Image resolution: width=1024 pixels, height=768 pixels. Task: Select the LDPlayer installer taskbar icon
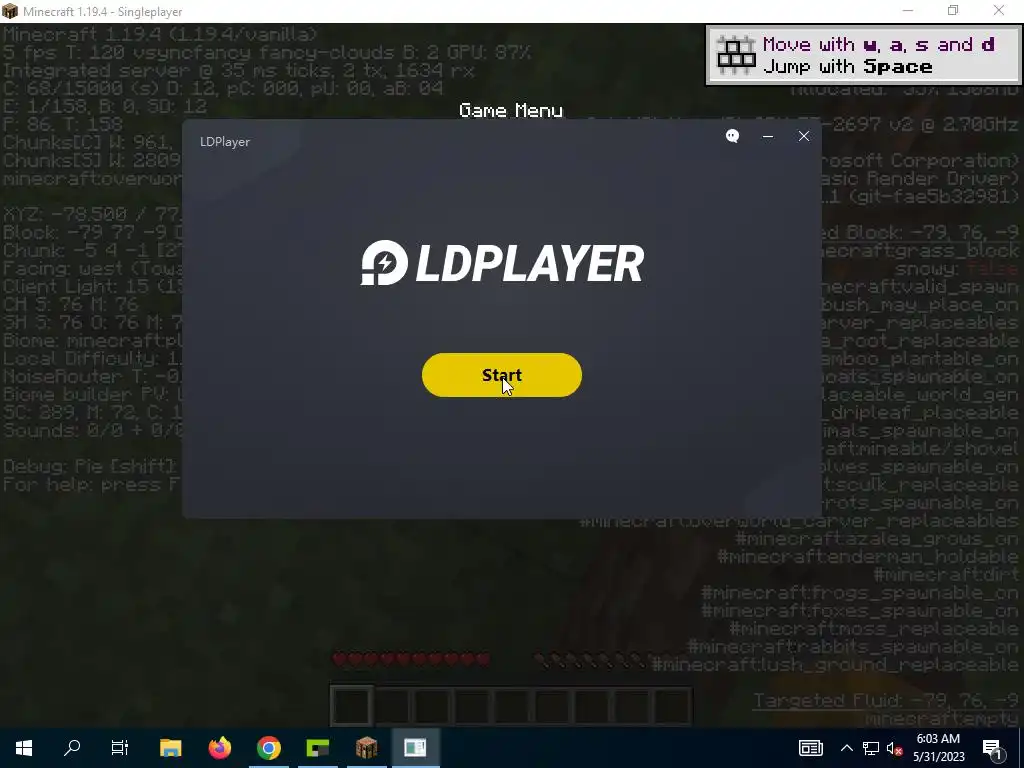tap(415, 748)
